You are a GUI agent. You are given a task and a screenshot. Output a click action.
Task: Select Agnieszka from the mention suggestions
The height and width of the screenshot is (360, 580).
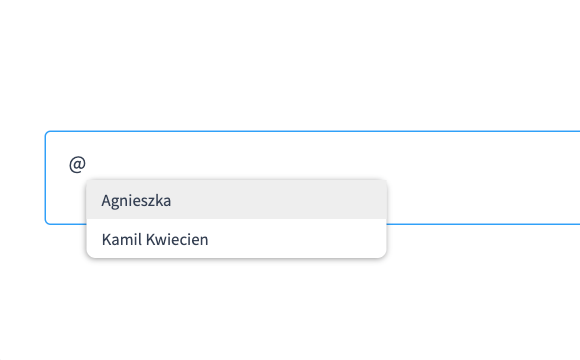coord(236,200)
